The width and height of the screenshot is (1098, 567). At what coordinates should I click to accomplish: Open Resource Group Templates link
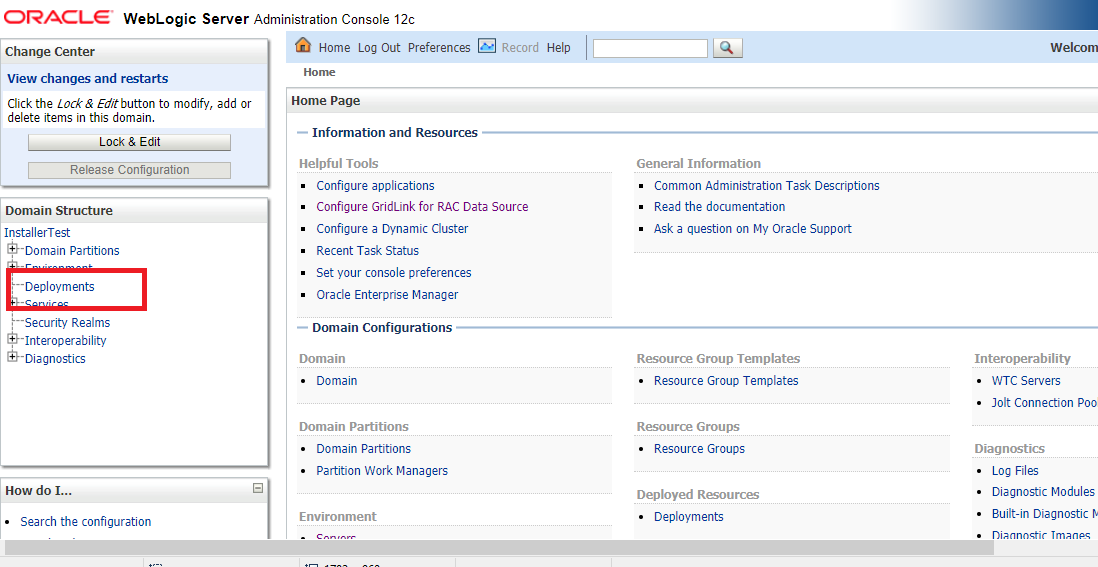726,381
